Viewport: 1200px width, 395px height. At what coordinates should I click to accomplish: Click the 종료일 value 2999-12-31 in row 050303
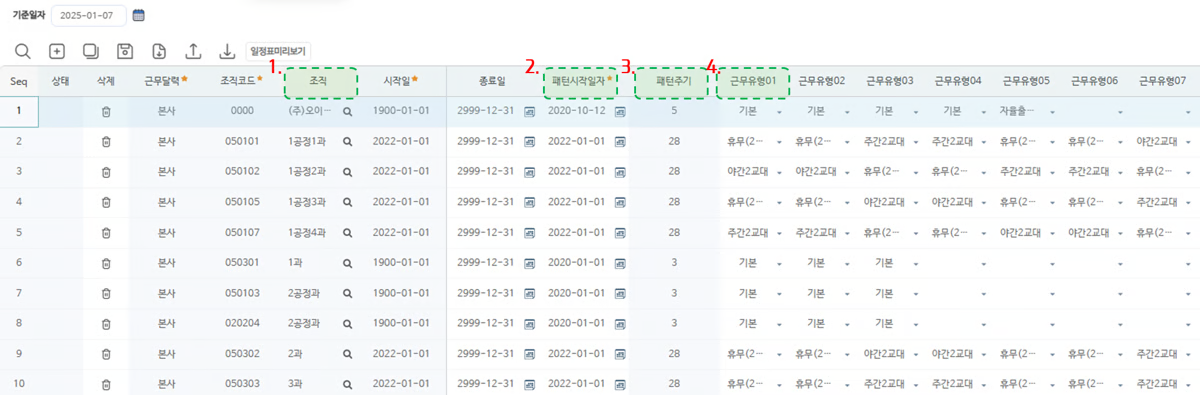(486, 383)
